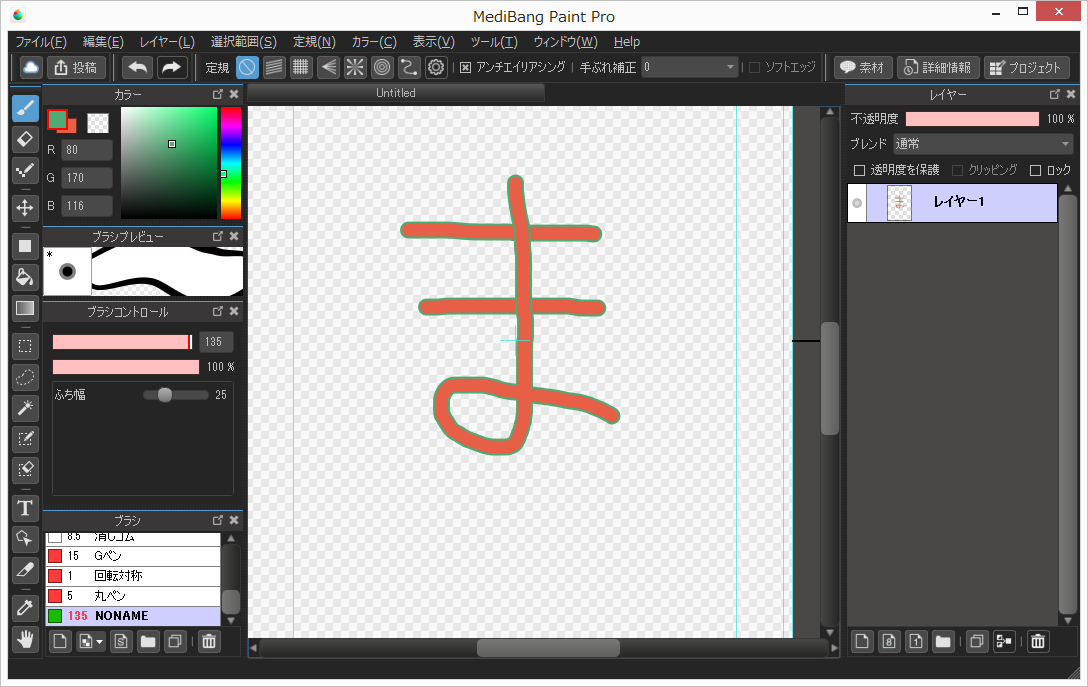Select the Move tool
The width and height of the screenshot is (1088, 687).
point(25,207)
